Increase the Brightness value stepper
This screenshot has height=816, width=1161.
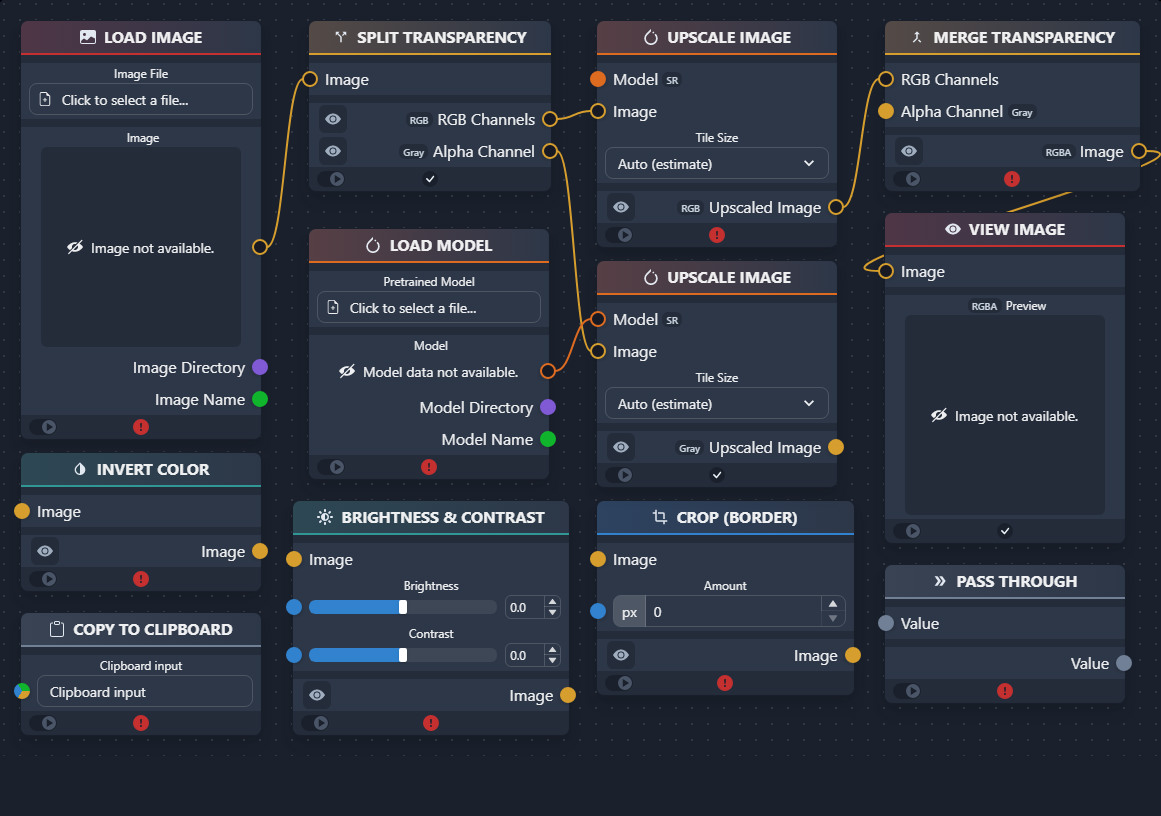click(552, 602)
